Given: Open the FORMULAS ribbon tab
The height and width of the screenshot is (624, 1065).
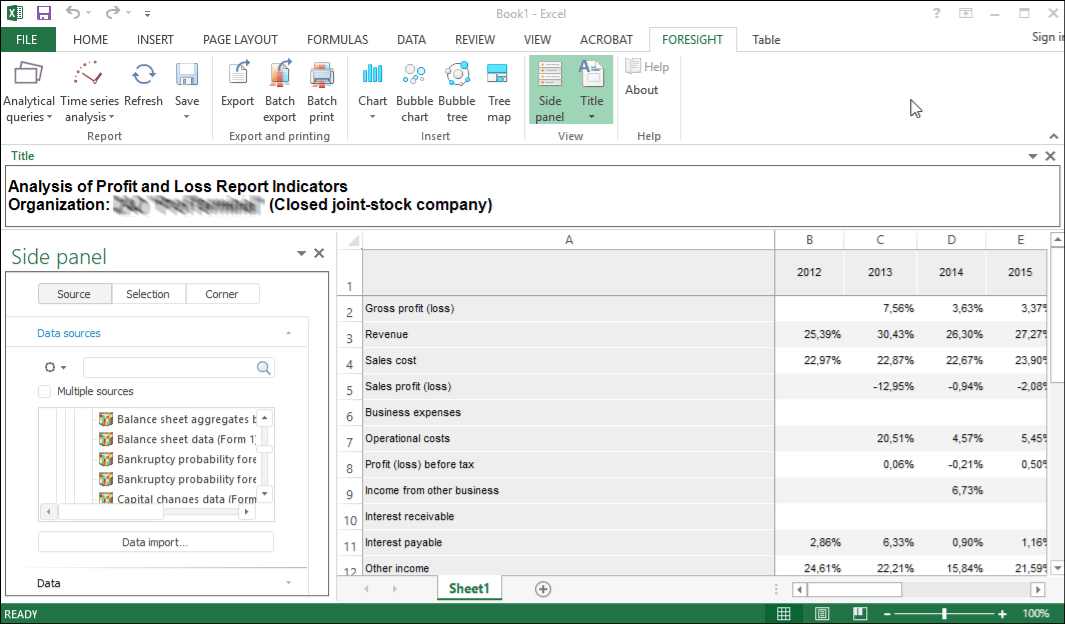Looking at the screenshot, I should coord(337,40).
